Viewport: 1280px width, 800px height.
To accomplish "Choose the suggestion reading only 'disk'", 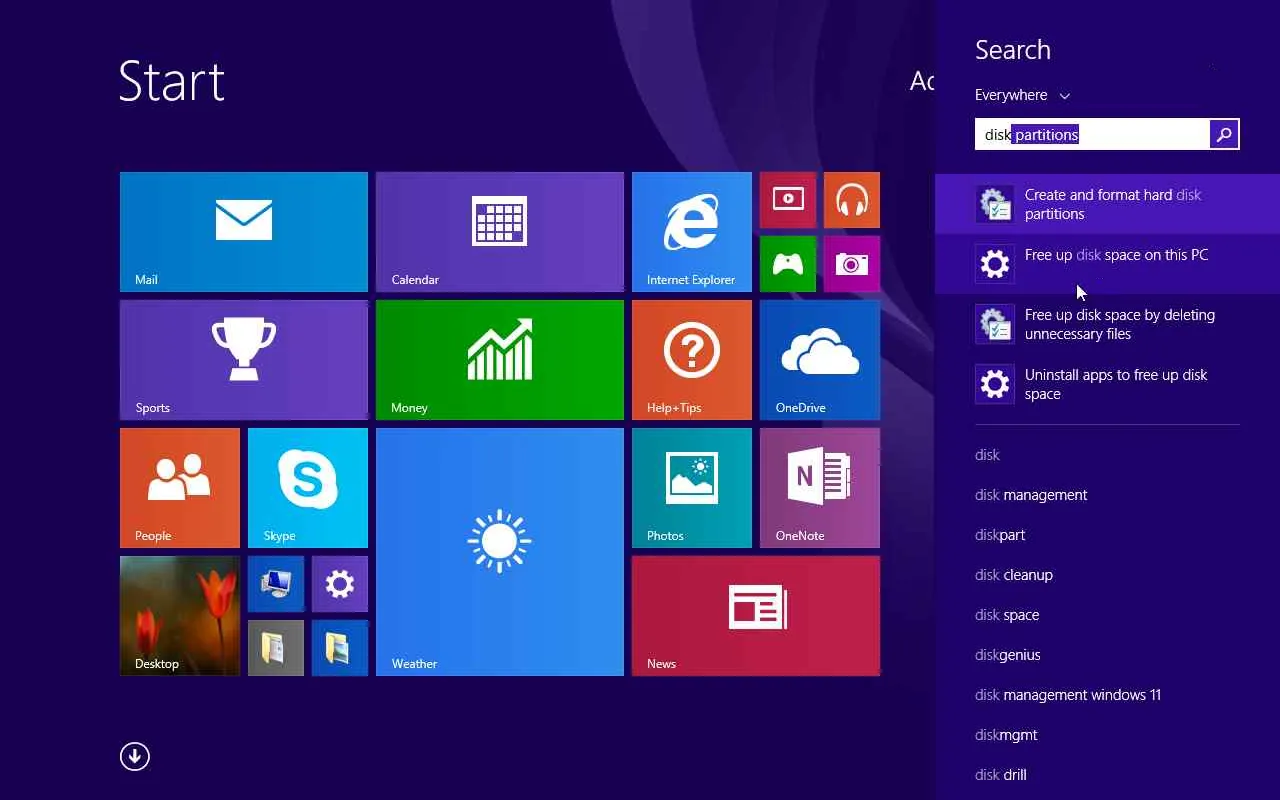I will tap(987, 455).
